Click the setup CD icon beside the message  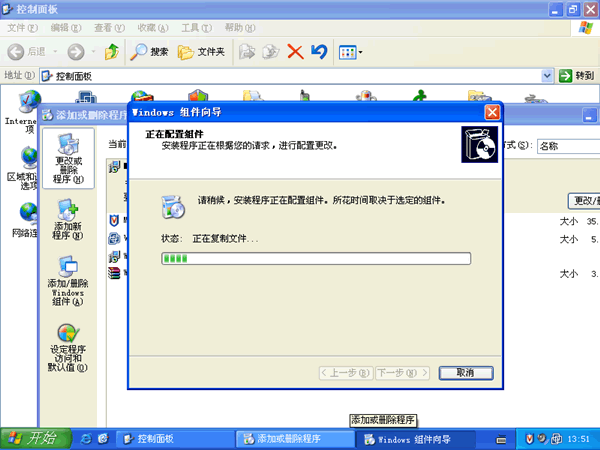[x=173, y=207]
